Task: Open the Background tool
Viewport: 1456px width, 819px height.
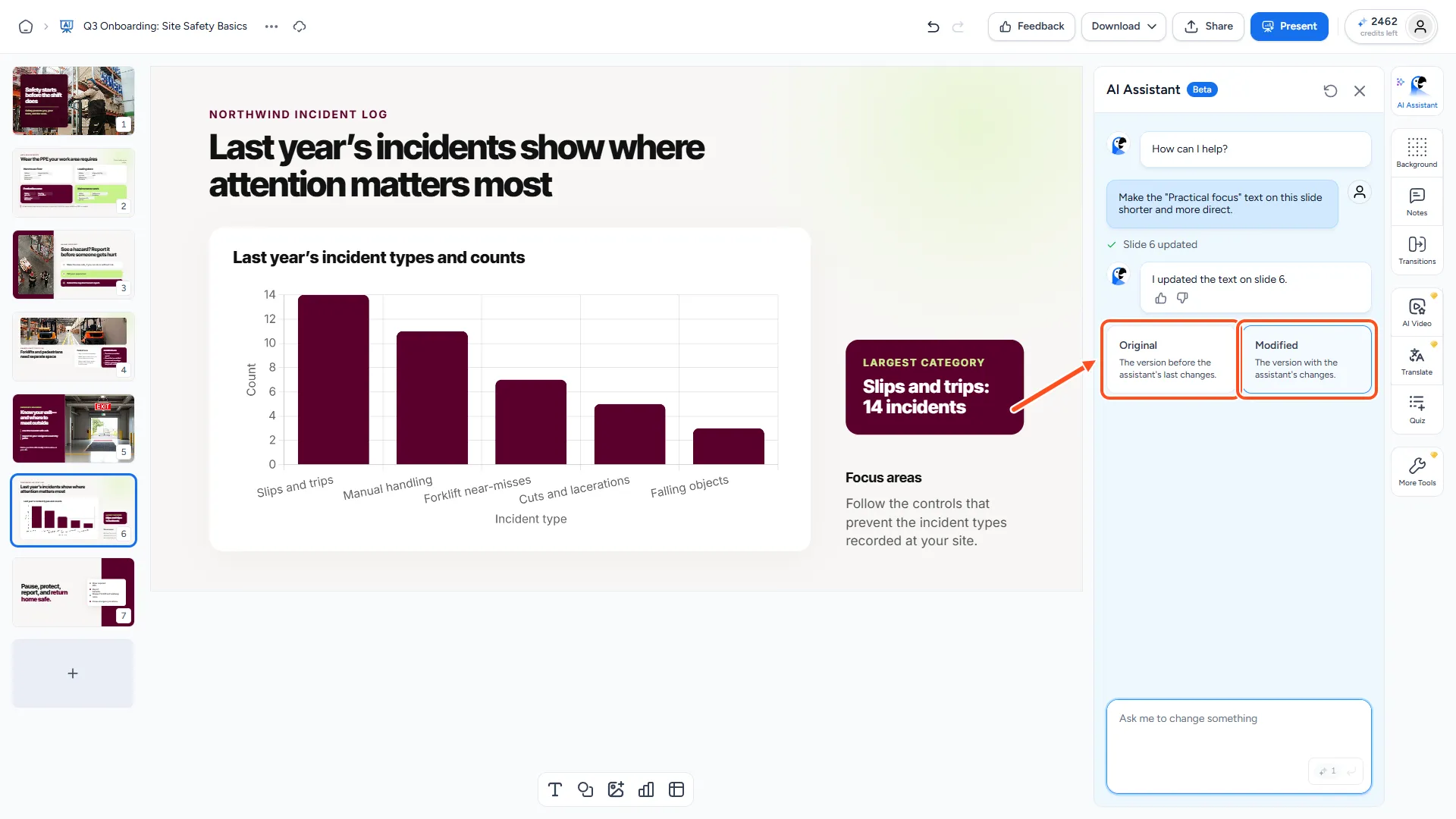Action: (x=1417, y=152)
